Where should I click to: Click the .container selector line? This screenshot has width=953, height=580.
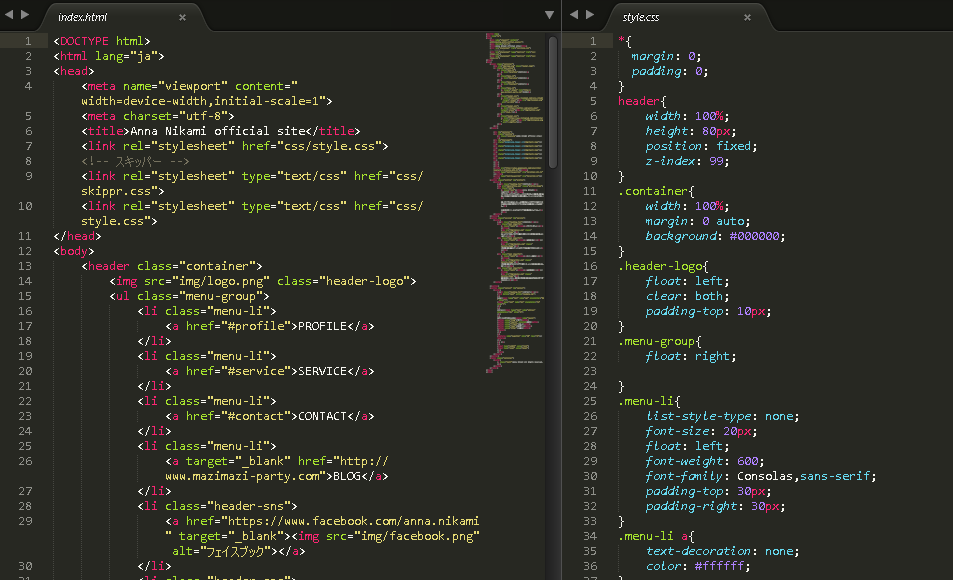[x=656, y=191]
